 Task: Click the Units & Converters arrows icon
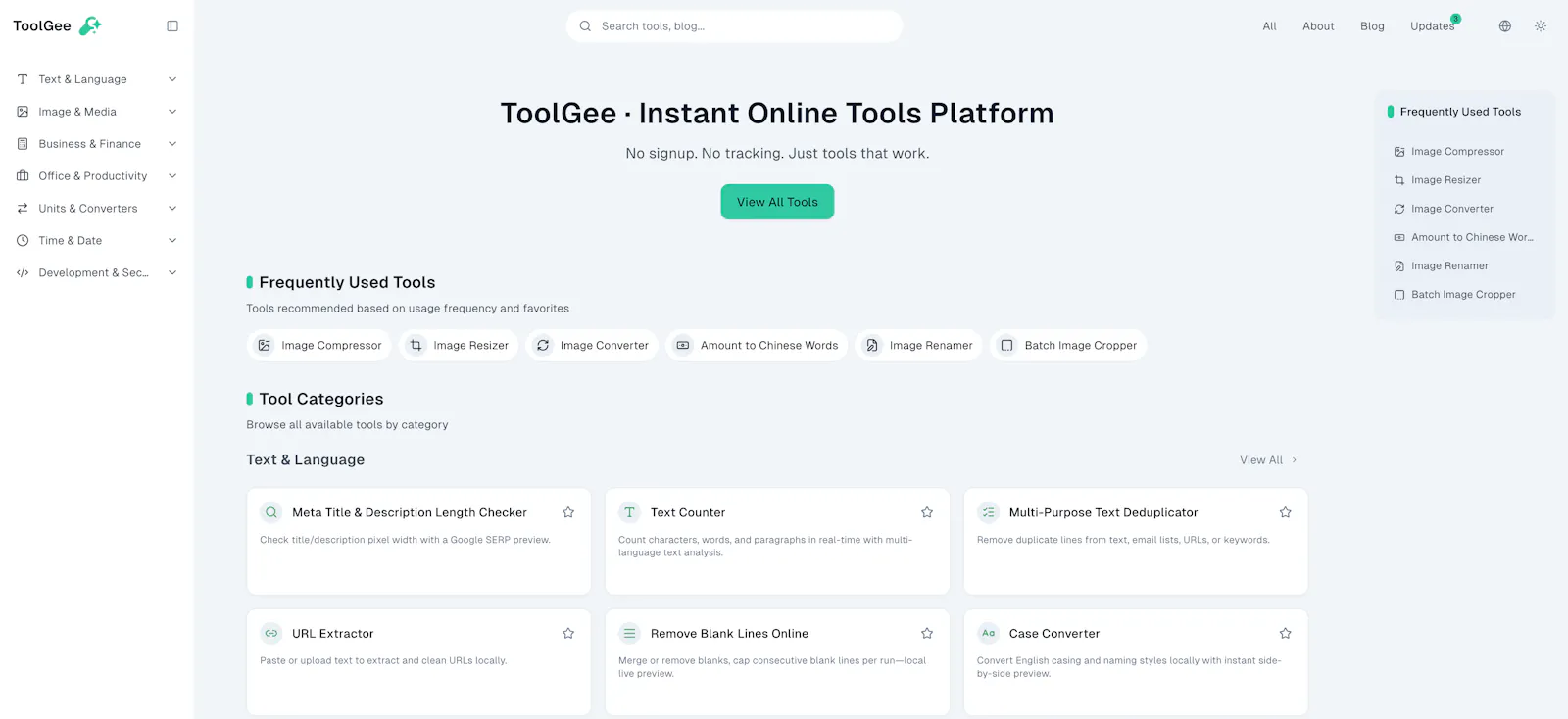pyautogui.click(x=23, y=209)
